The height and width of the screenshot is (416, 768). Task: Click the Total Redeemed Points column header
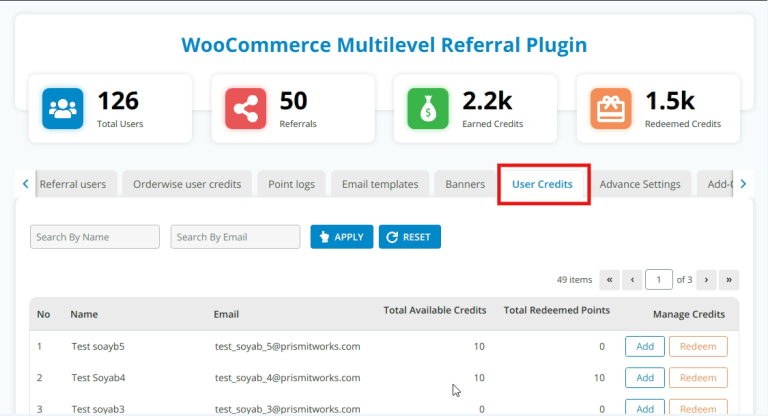coord(557,310)
